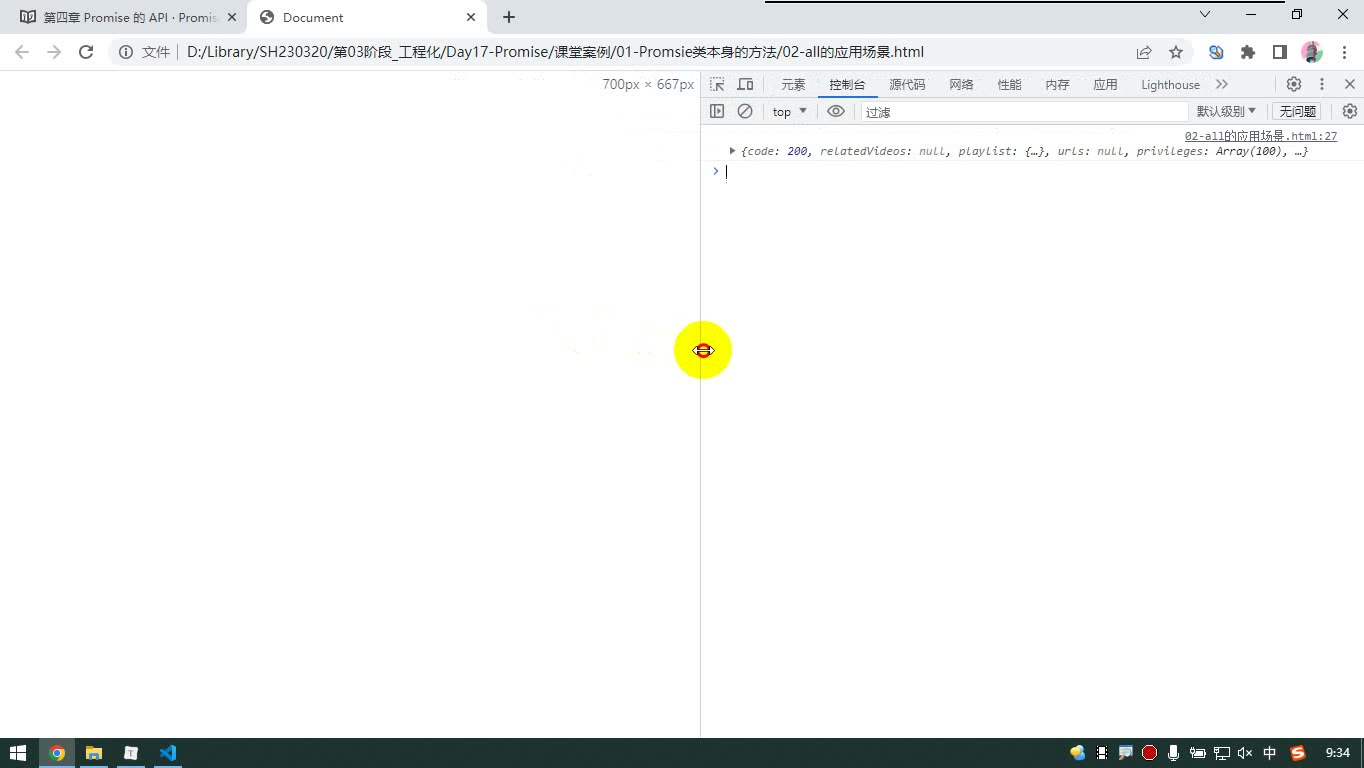Switch to the 应用 tab
1364x768 pixels.
pyautogui.click(x=1105, y=85)
